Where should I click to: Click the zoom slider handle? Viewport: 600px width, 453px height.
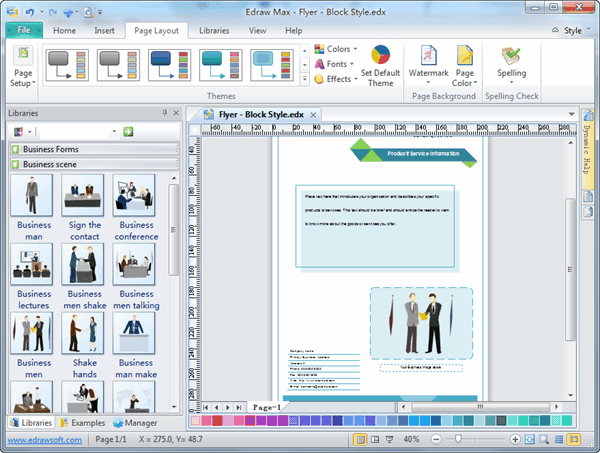(460, 440)
